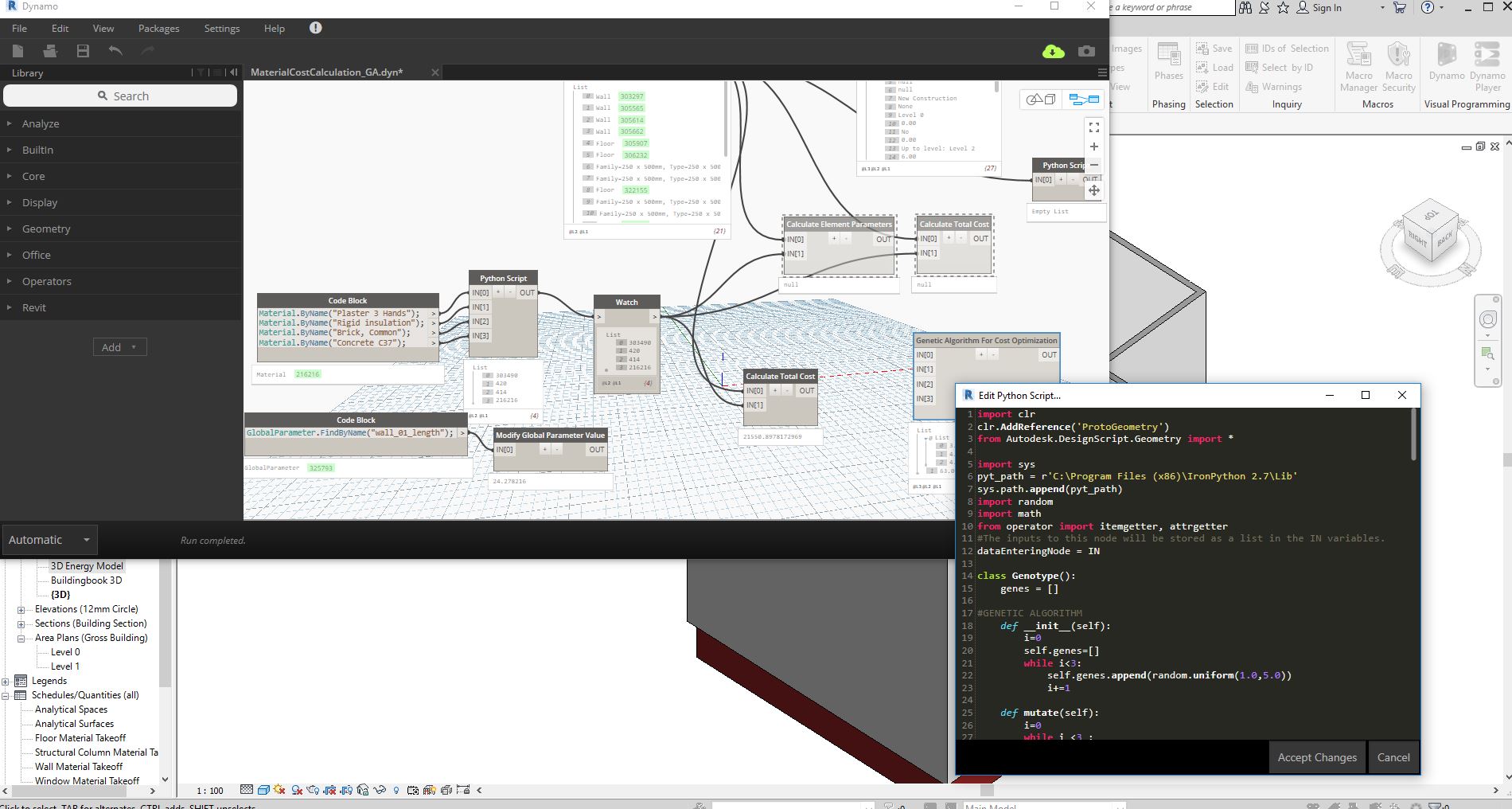Click the zoom in plus icon

click(1094, 147)
